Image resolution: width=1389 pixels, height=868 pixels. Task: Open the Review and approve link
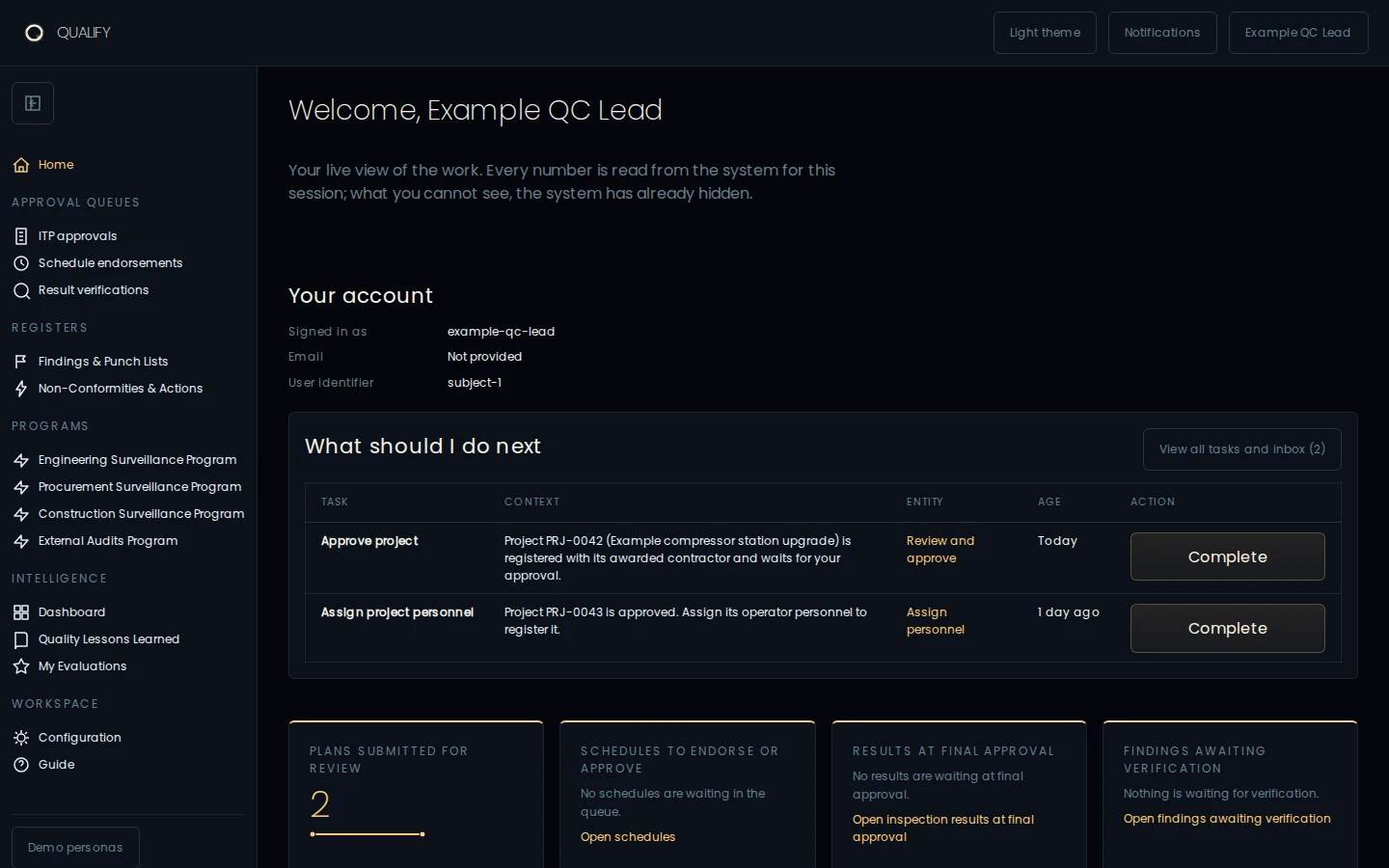point(940,550)
